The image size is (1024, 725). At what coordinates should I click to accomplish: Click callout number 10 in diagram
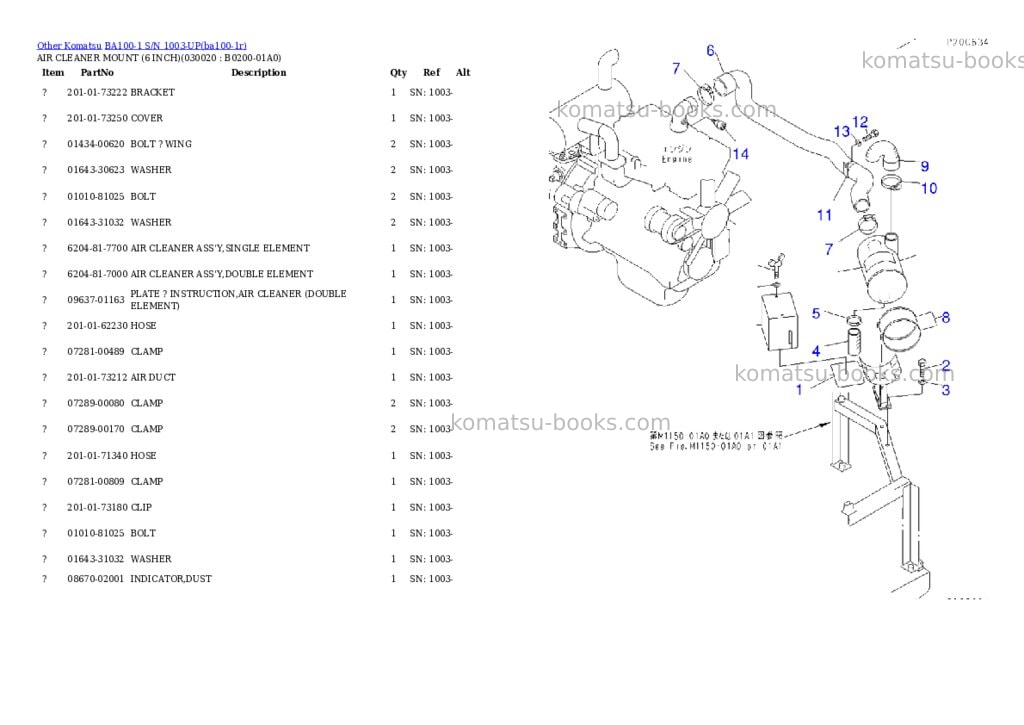pyautogui.click(x=929, y=189)
